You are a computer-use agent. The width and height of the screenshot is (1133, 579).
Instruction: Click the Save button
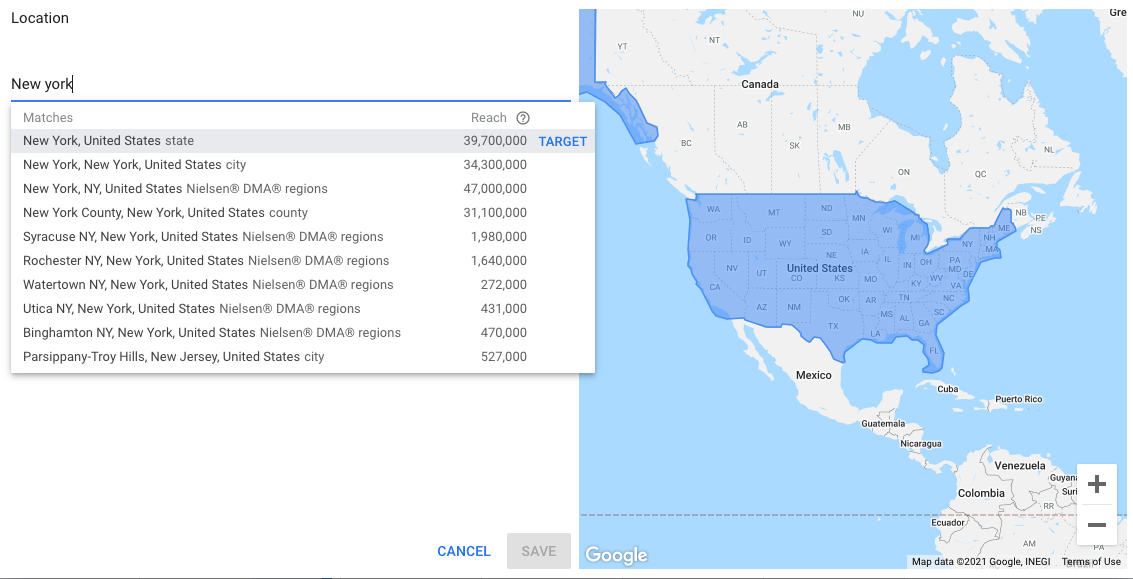538,551
